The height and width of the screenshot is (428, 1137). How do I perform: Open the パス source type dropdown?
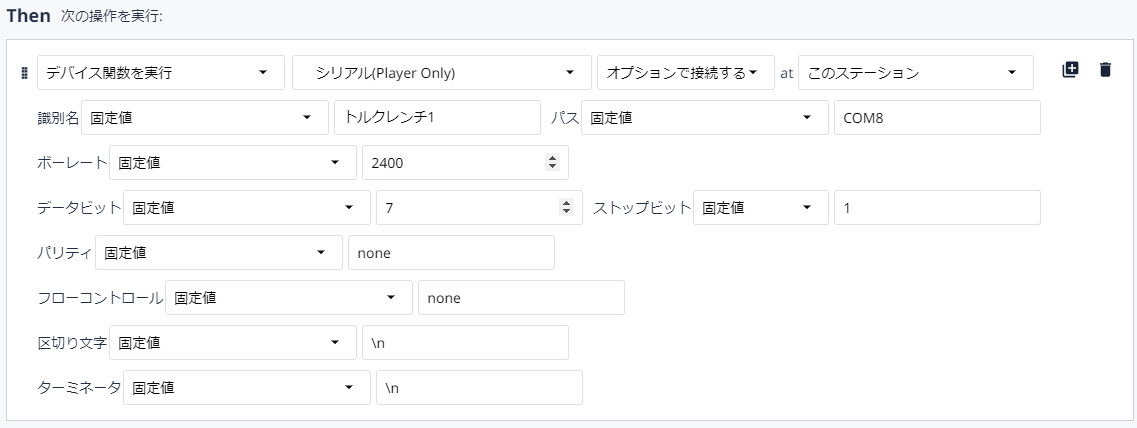(x=705, y=118)
